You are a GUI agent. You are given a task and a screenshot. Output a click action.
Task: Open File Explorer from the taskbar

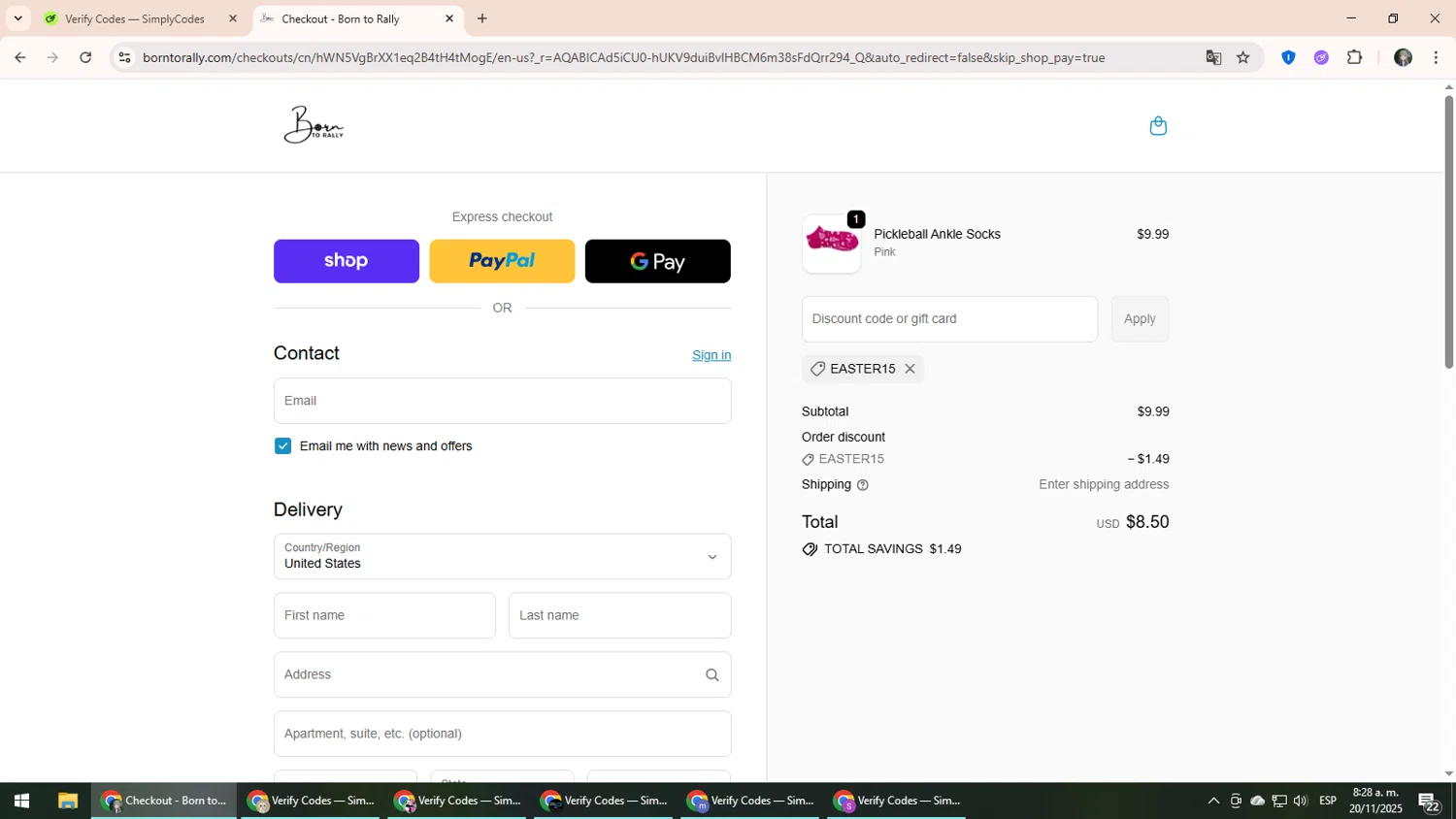pos(67,801)
